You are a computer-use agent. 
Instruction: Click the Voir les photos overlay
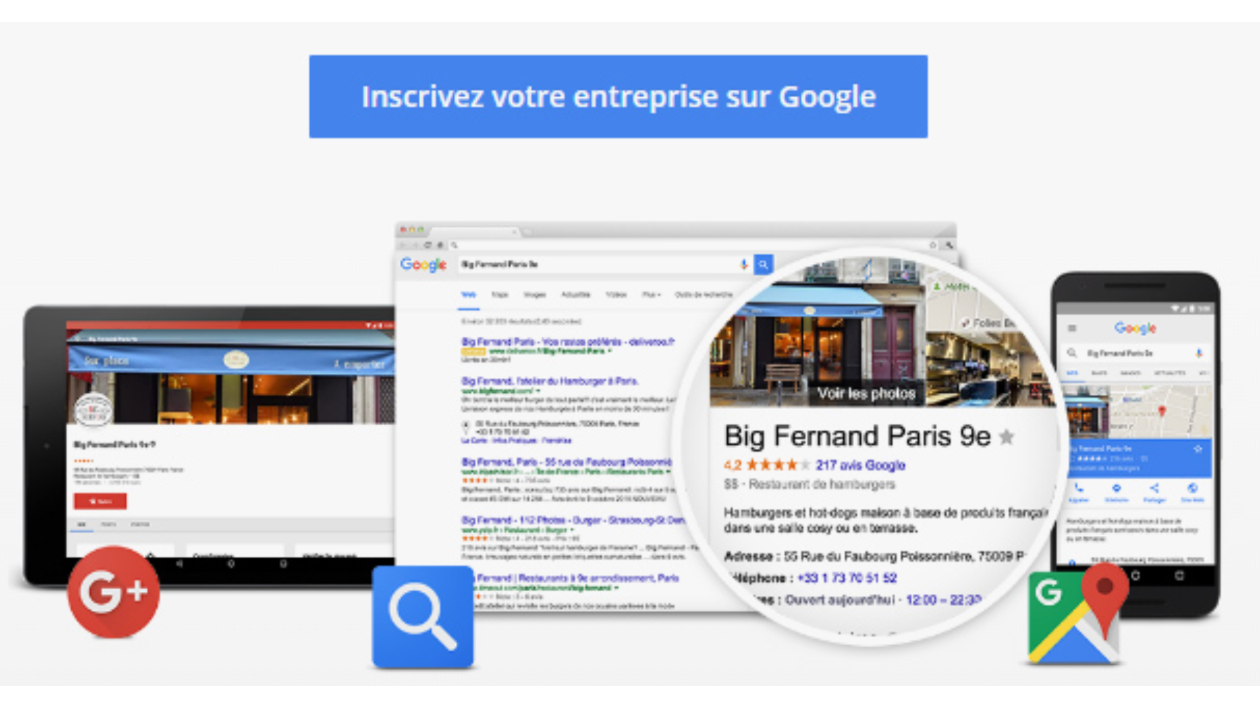tap(866, 393)
